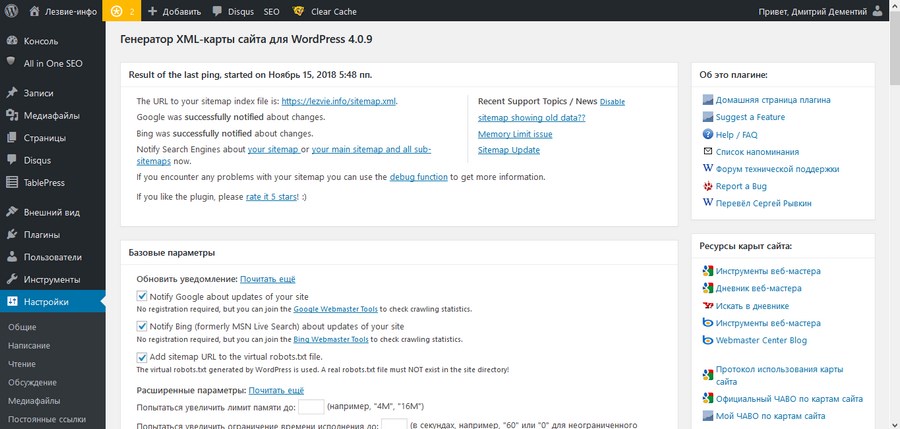The height and width of the screenshot is (429, 900).
Task: Click Disable link next to Recent Support Topics
Action: click(x=612, y=102)
